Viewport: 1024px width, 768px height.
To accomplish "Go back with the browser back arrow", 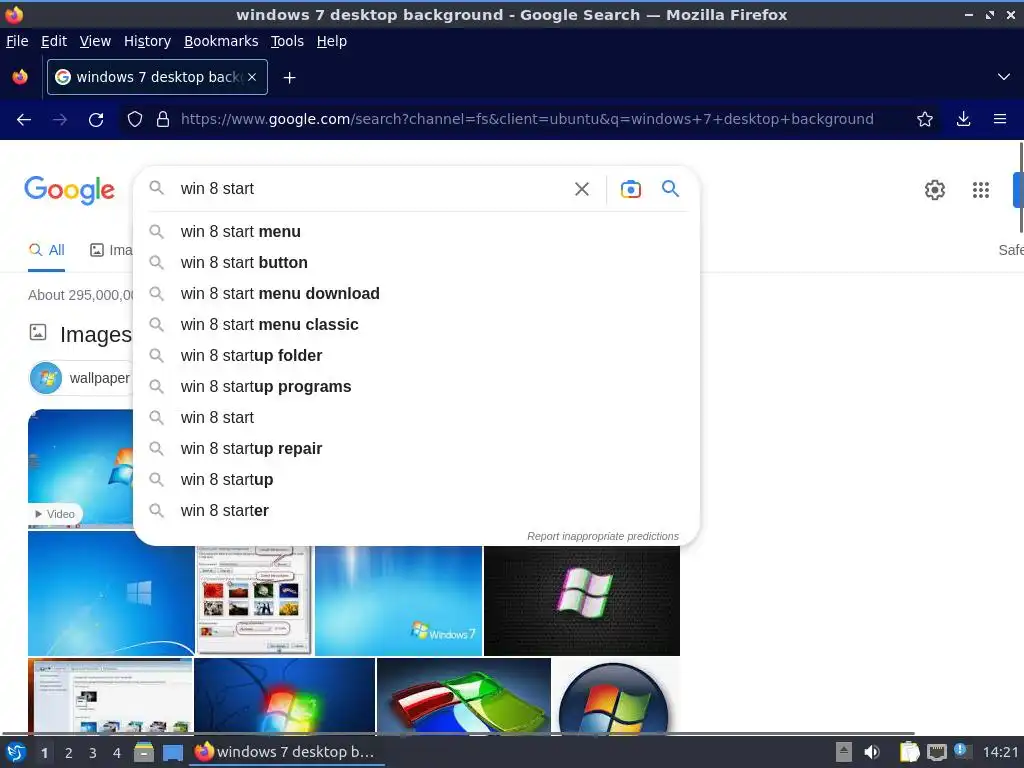I will [24, 120].
